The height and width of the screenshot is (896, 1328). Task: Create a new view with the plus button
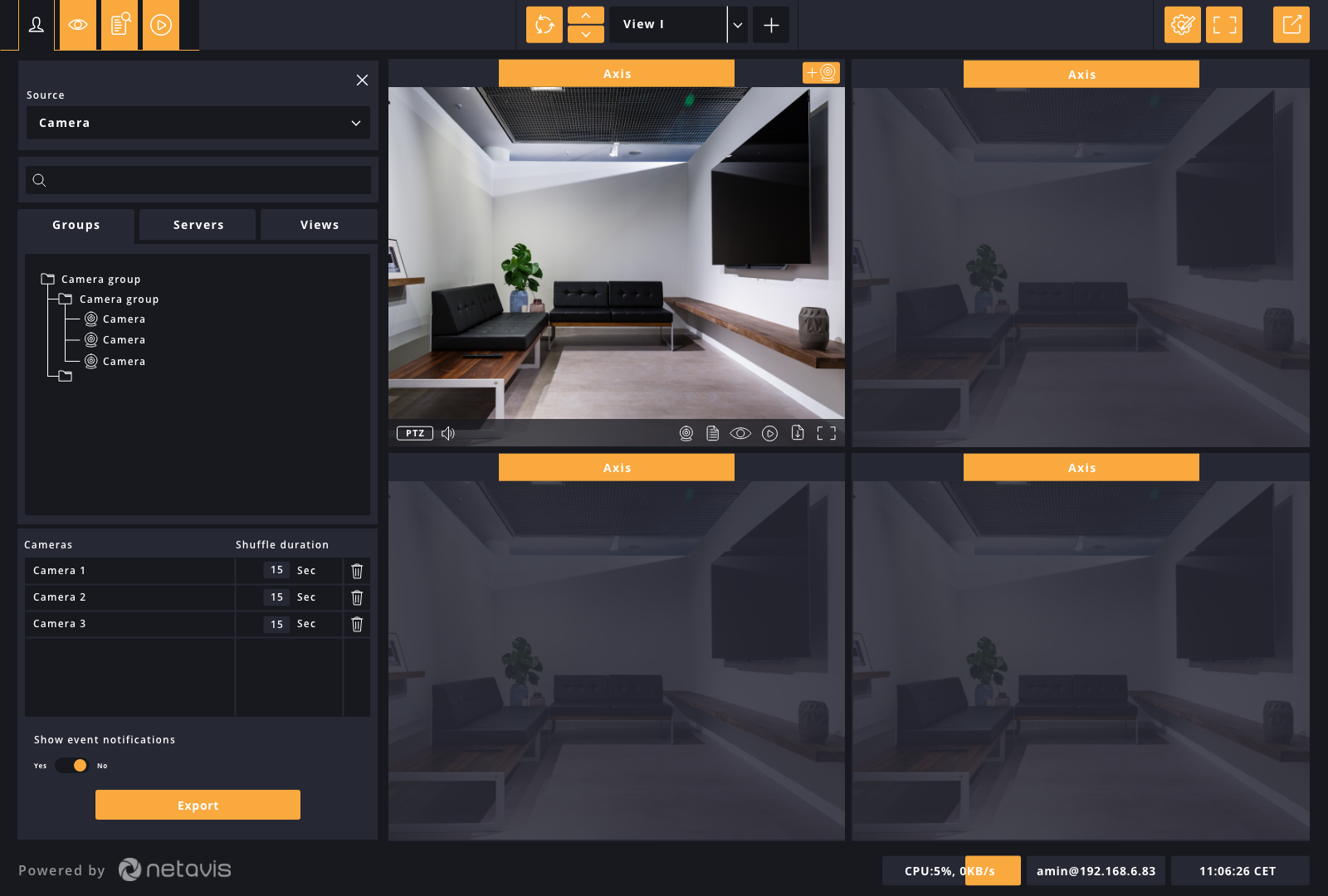[x=770, y=25]
